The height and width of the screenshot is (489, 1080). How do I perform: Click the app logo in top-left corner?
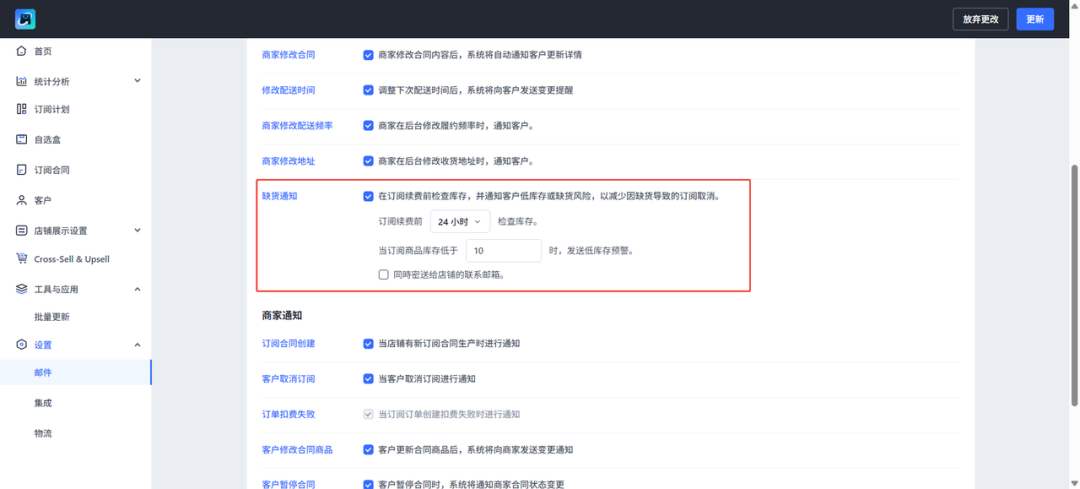[x=26, y=19]
